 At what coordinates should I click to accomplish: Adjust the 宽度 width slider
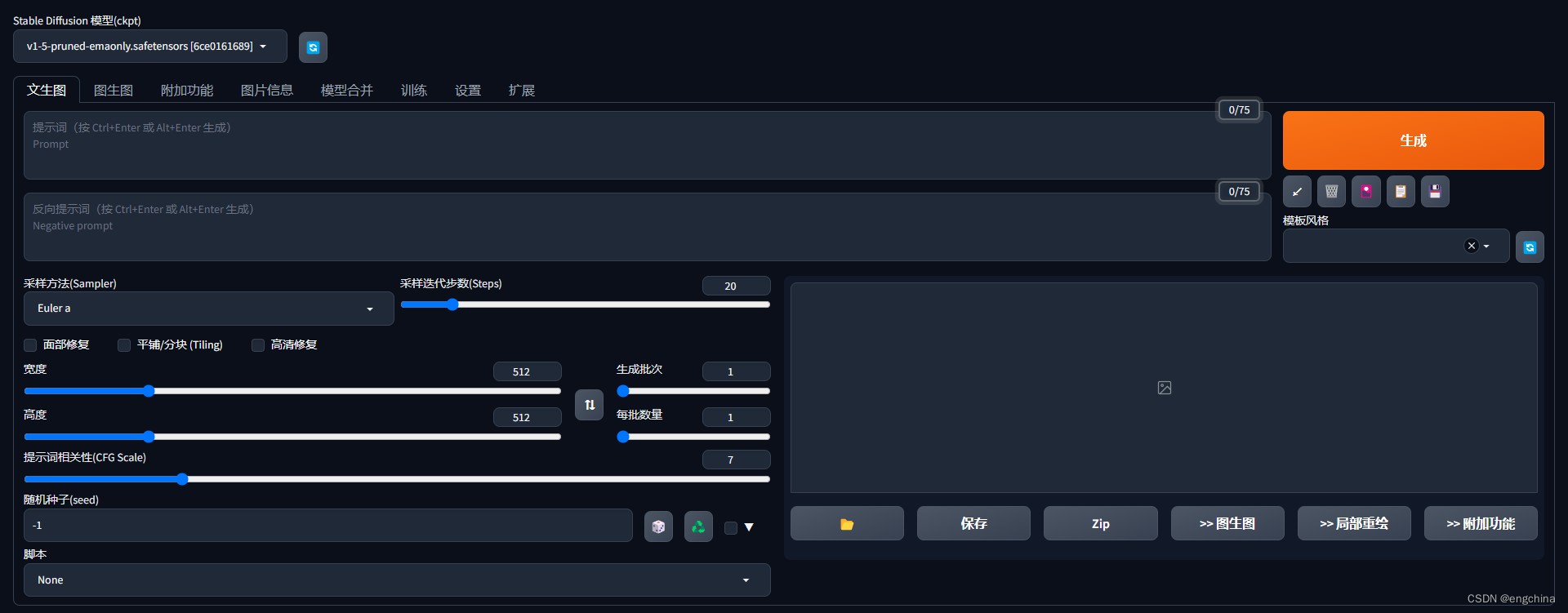click(x=292, y=391)
